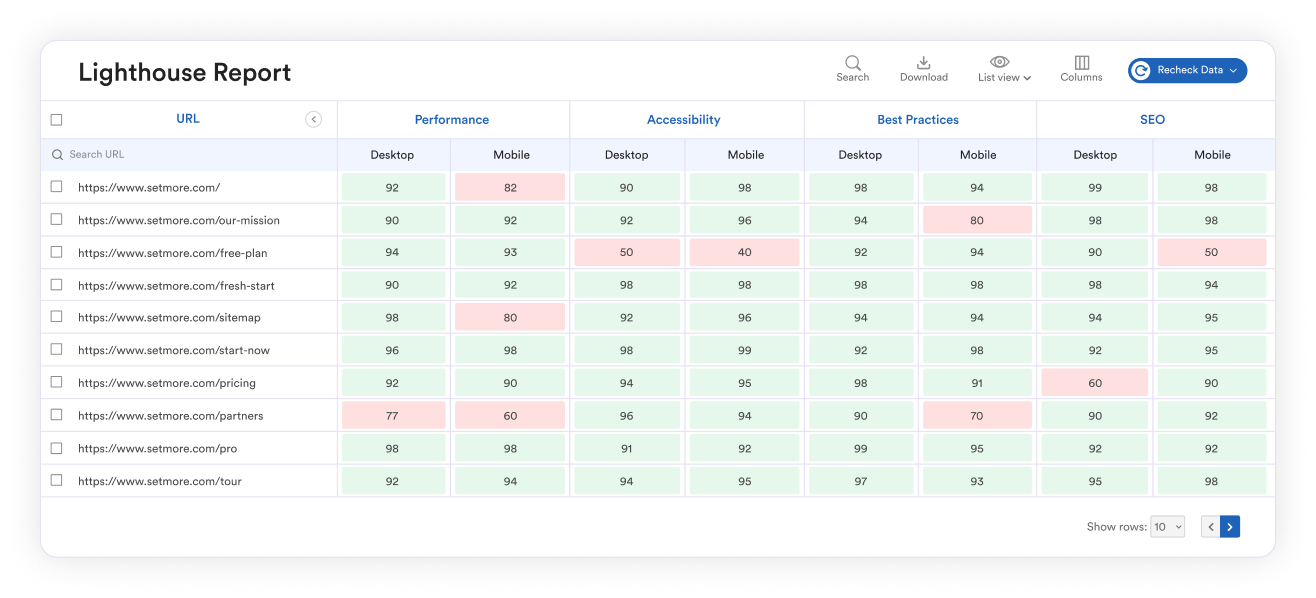
Task: Collapse the URL column using its chevron
Action: tap(313, 118)
